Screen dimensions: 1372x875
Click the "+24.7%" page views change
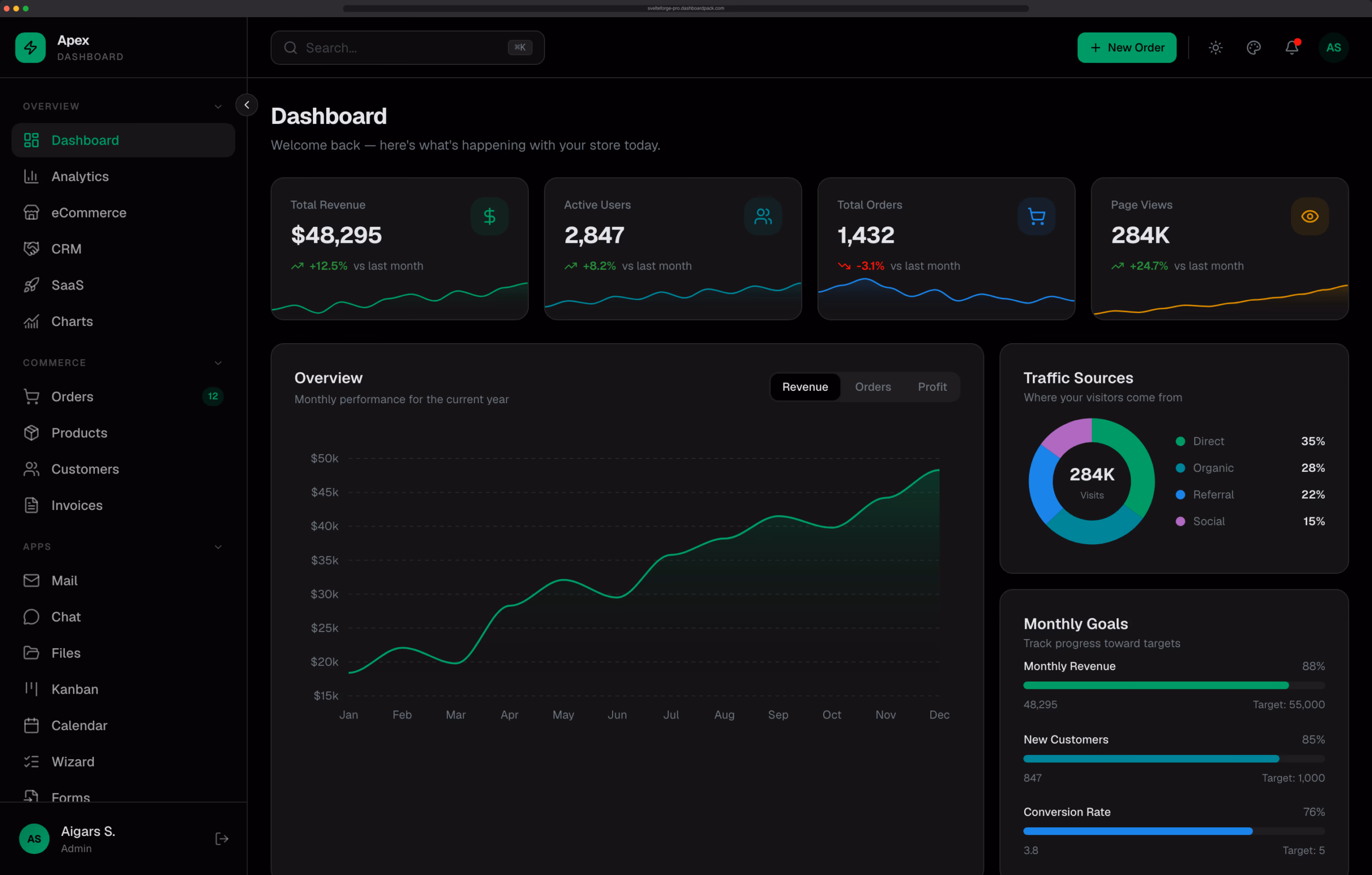(1149, 266)
